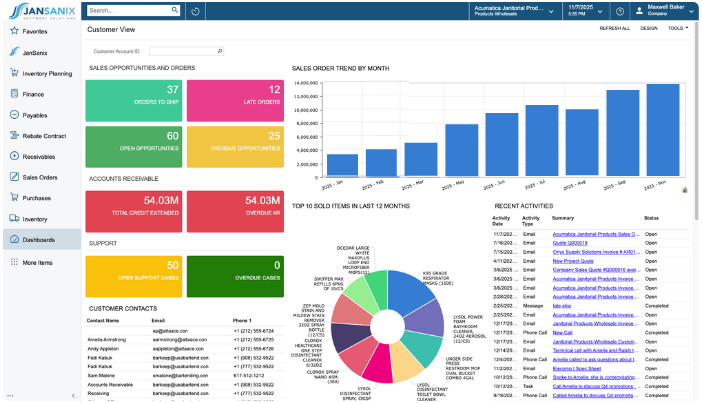Expand the Tools dropdown menu
The height and width of the screenshot is (403, 702).
pos(678,29)
